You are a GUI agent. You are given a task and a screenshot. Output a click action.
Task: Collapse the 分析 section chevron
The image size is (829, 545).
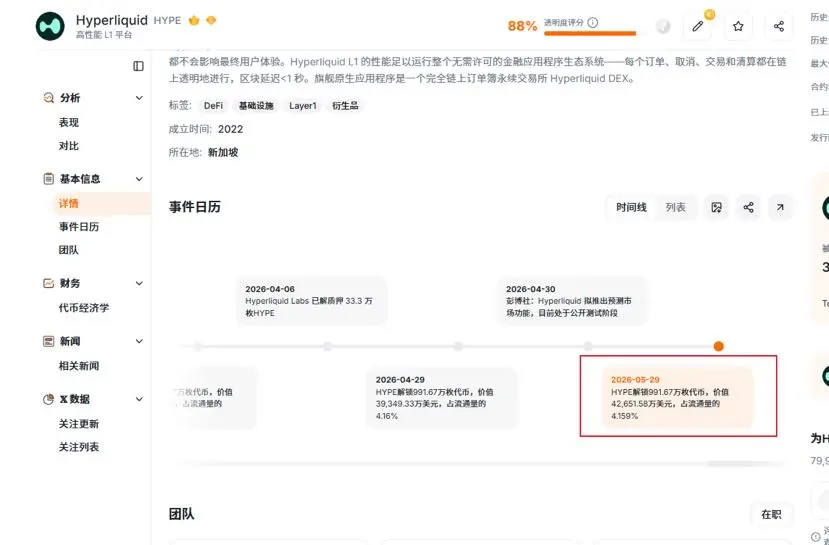pos(139,98)
